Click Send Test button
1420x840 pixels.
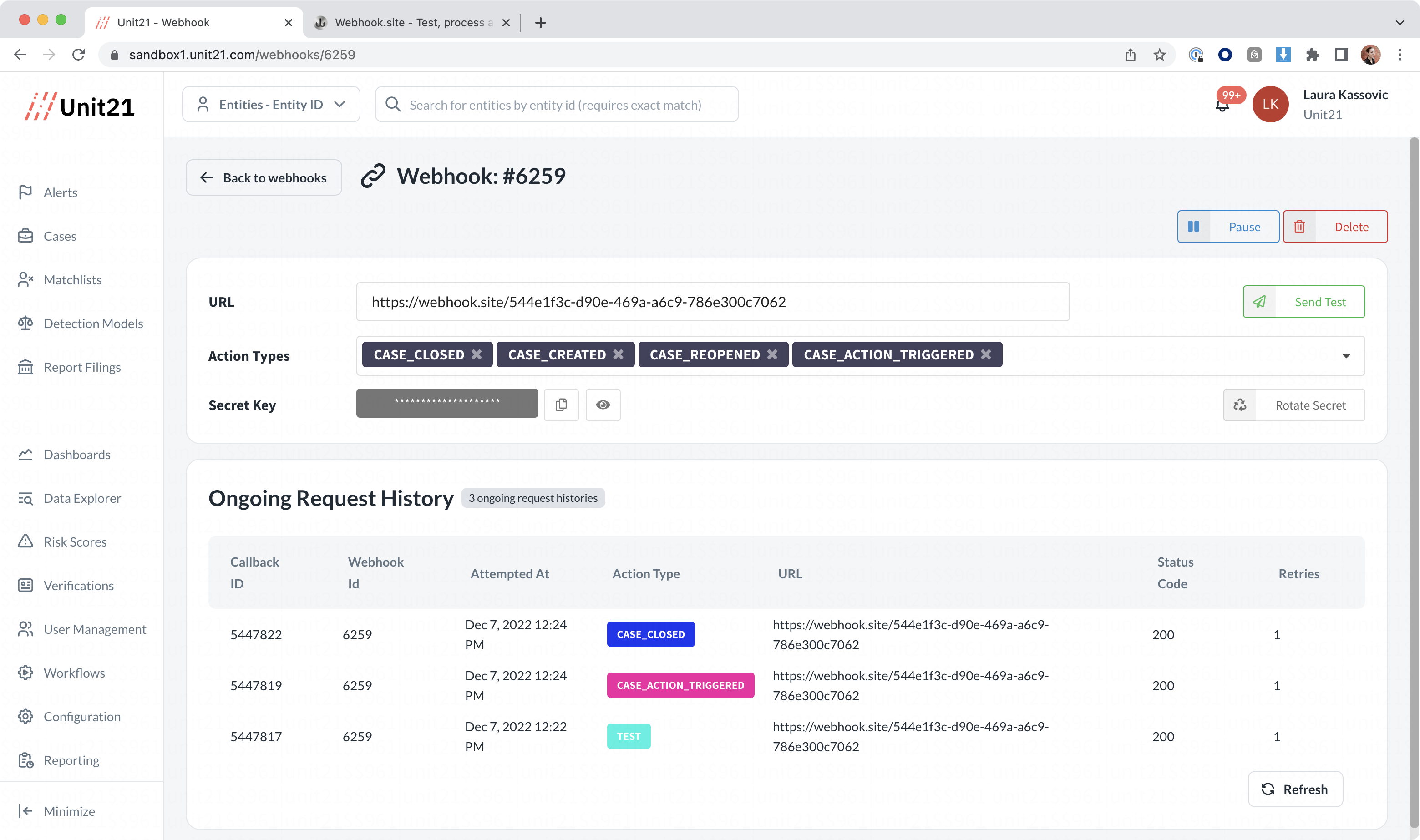1303,302
